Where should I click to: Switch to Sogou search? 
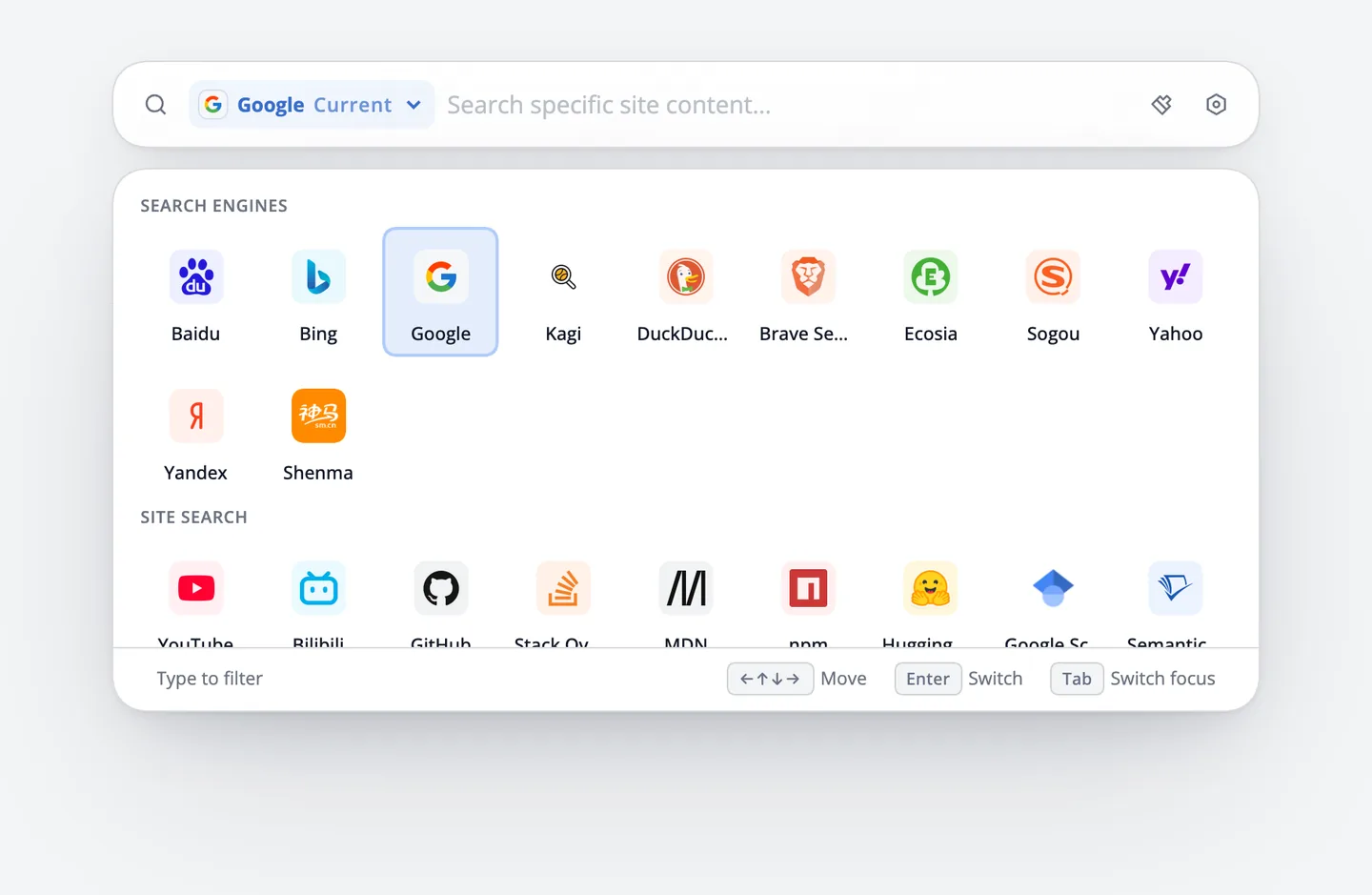tap(1053, 292)
